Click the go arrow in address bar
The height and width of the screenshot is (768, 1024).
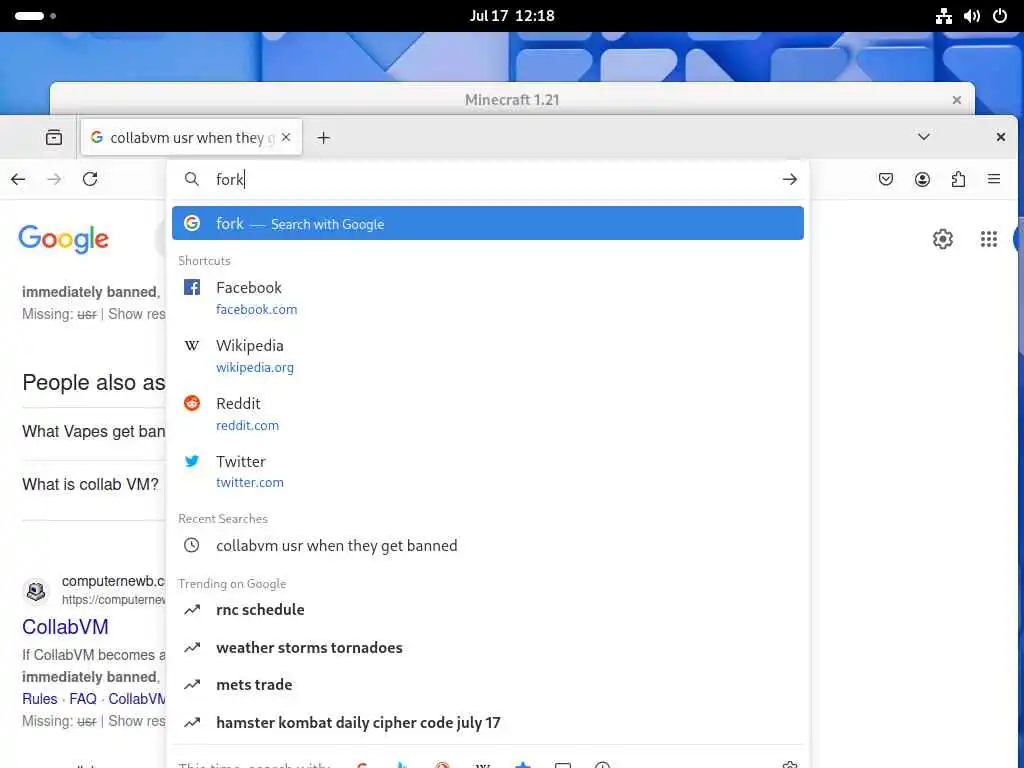790,179
